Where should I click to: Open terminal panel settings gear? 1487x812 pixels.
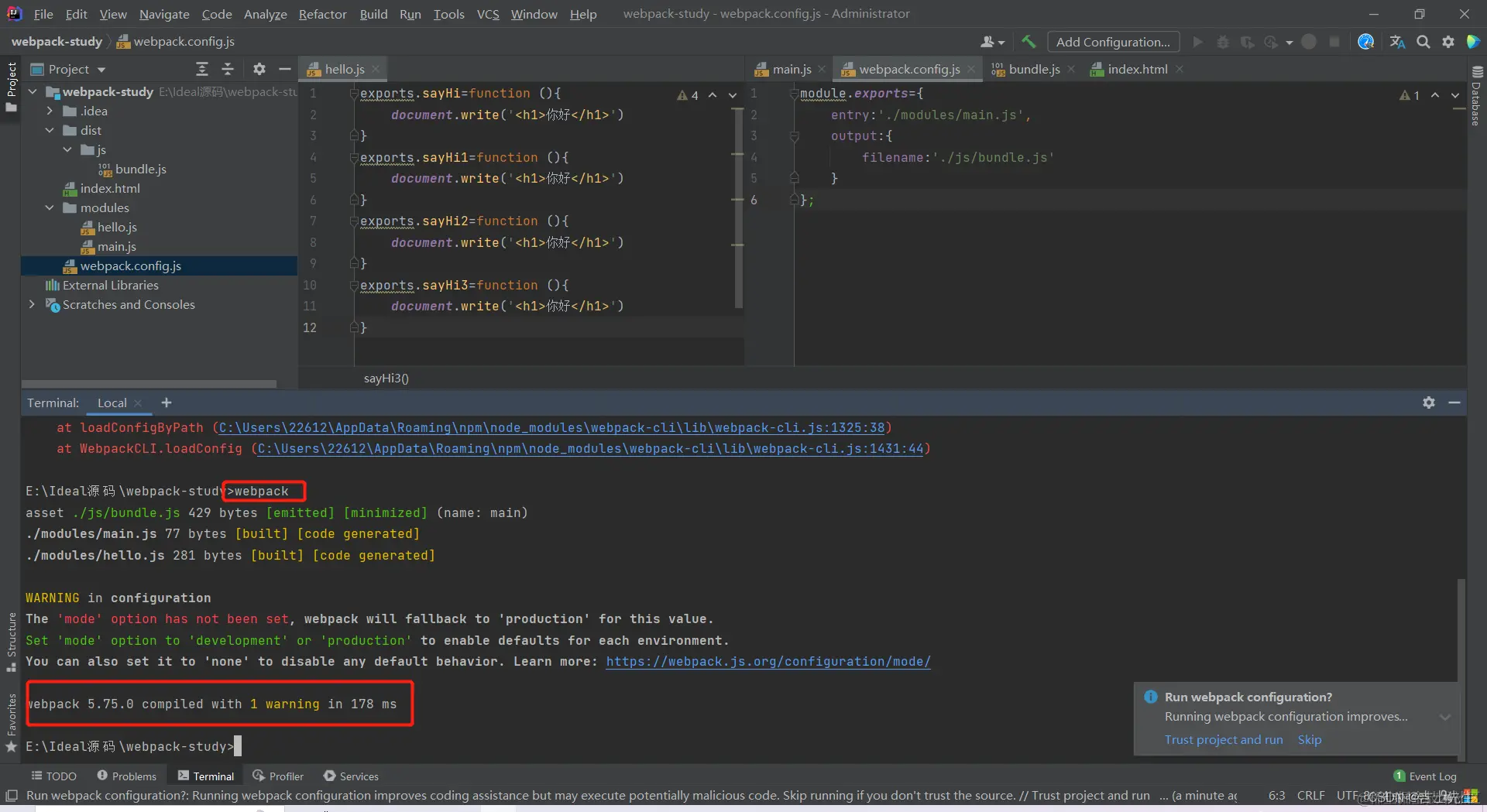(1429, 403)
